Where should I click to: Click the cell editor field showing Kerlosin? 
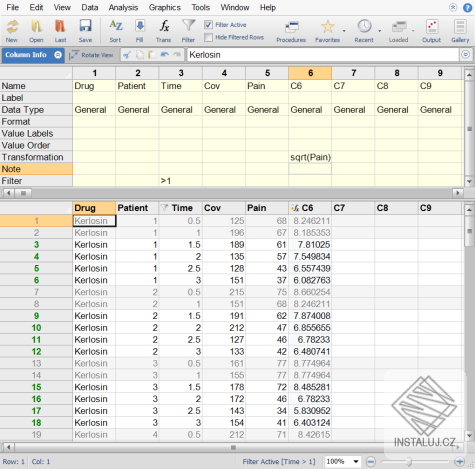323,55
